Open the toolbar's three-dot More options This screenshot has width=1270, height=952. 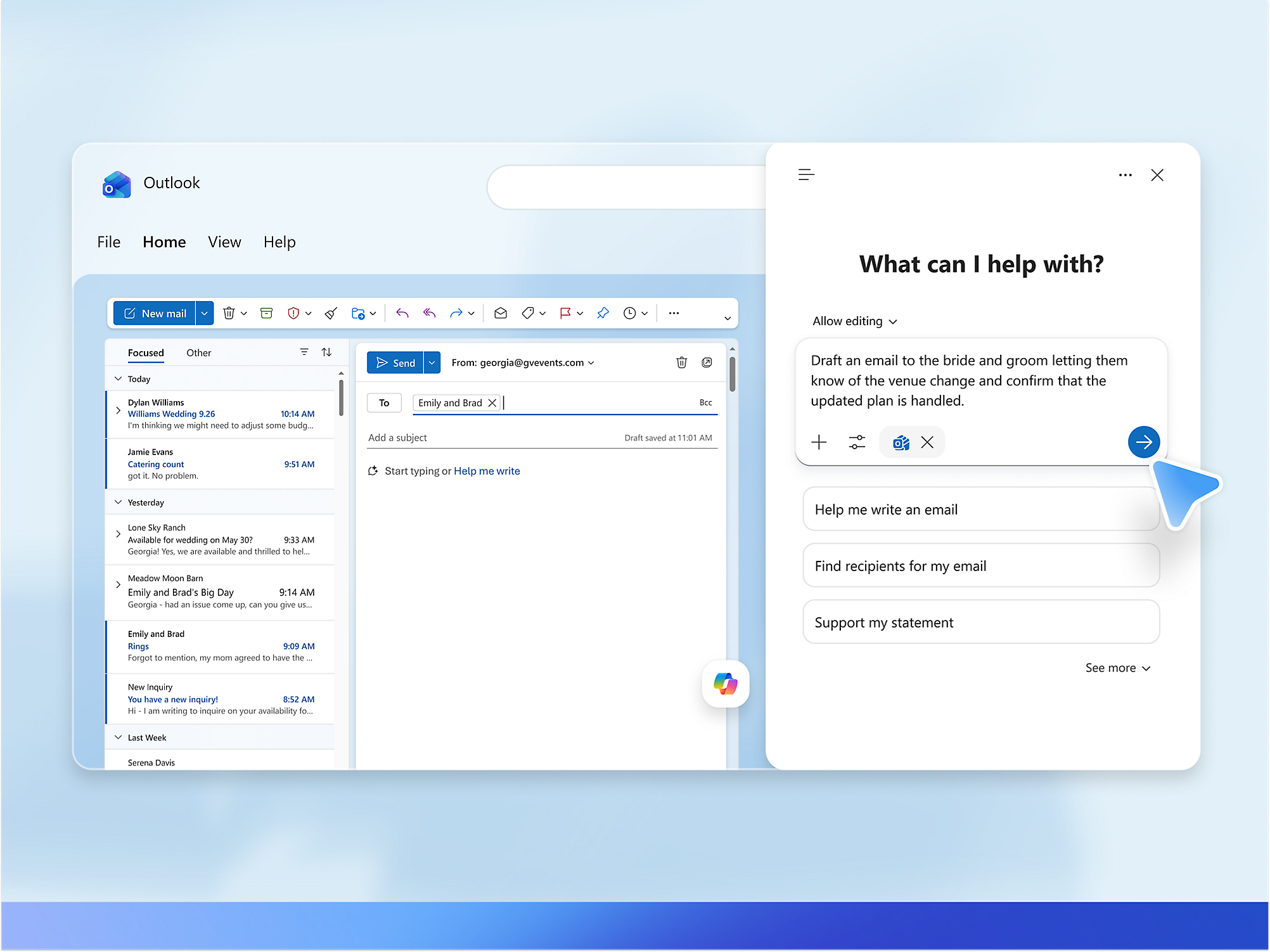coord(674,313)
